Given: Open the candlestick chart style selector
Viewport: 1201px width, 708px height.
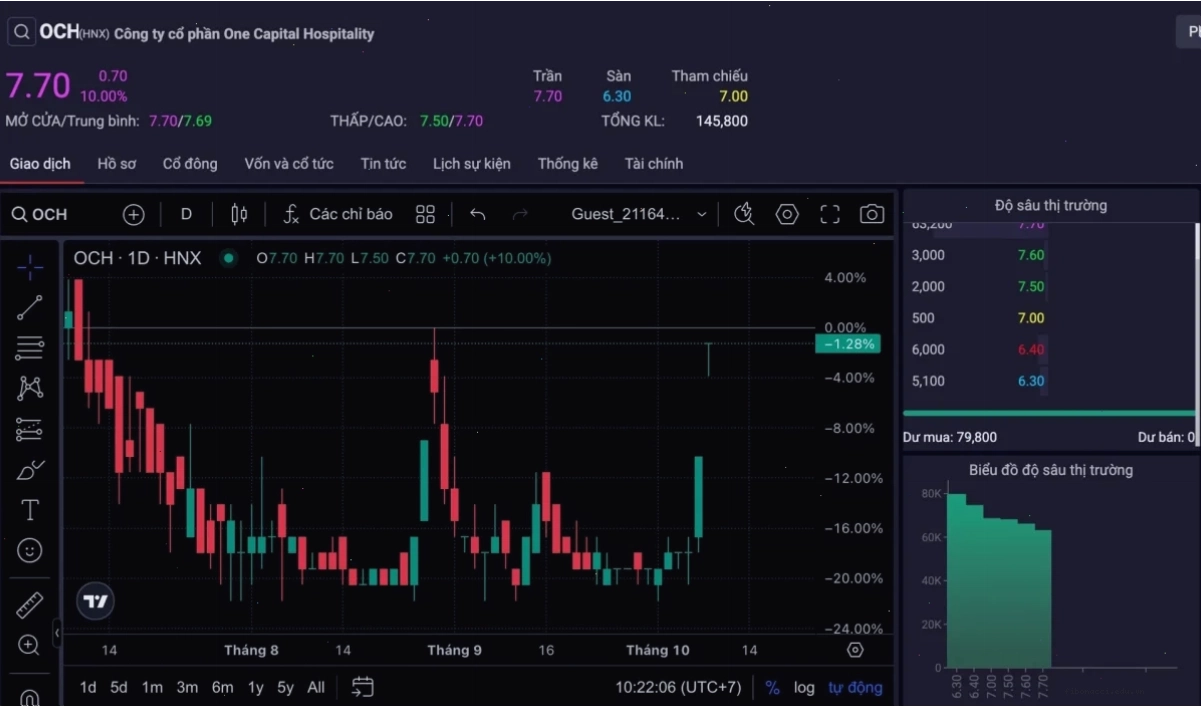Looking at the screenshot, I should 239,214.
